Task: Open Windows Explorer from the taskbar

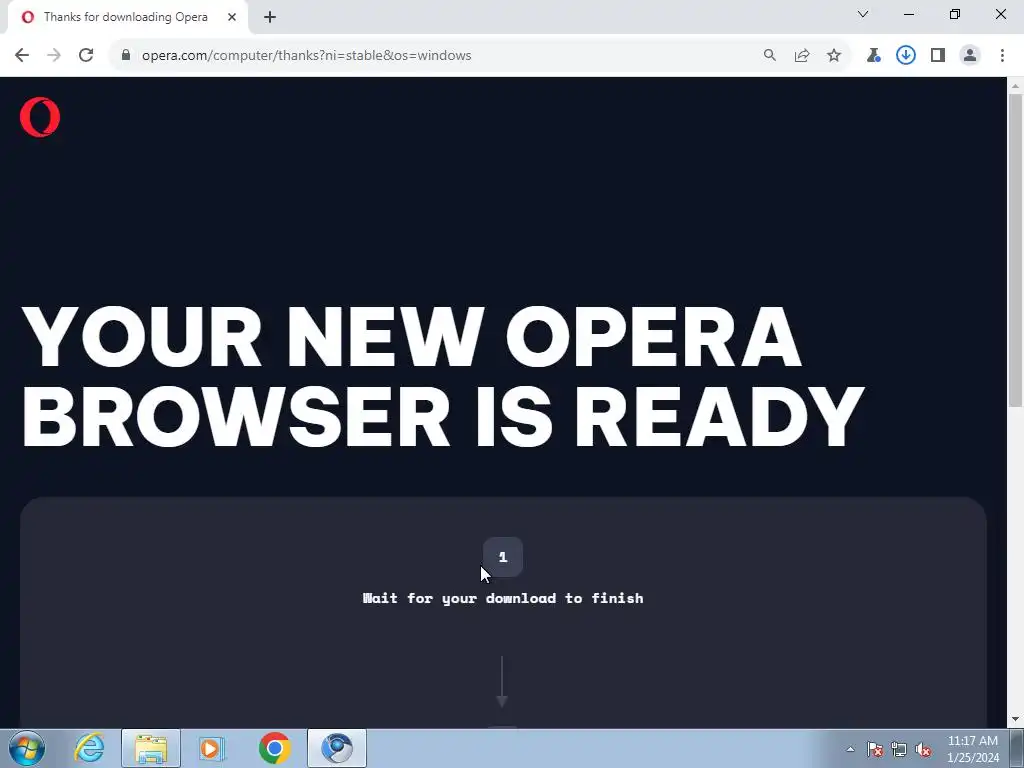Action: tap(151, 748)
